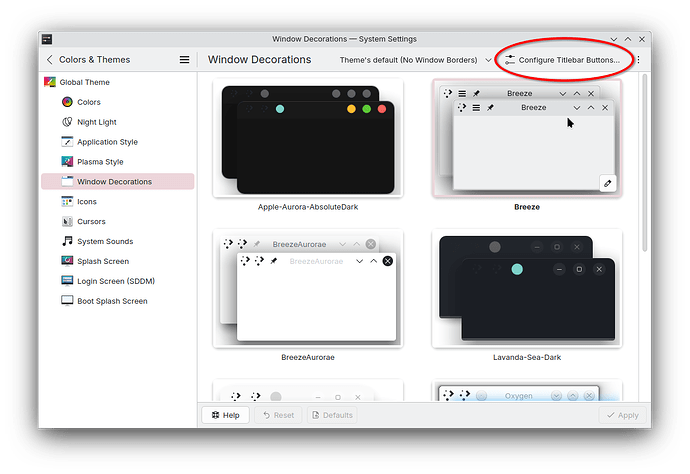Click the sliders icon on Configure Titlebar Buttons
The height and width of the screenshot is (474, 690).
click(510, 60)
